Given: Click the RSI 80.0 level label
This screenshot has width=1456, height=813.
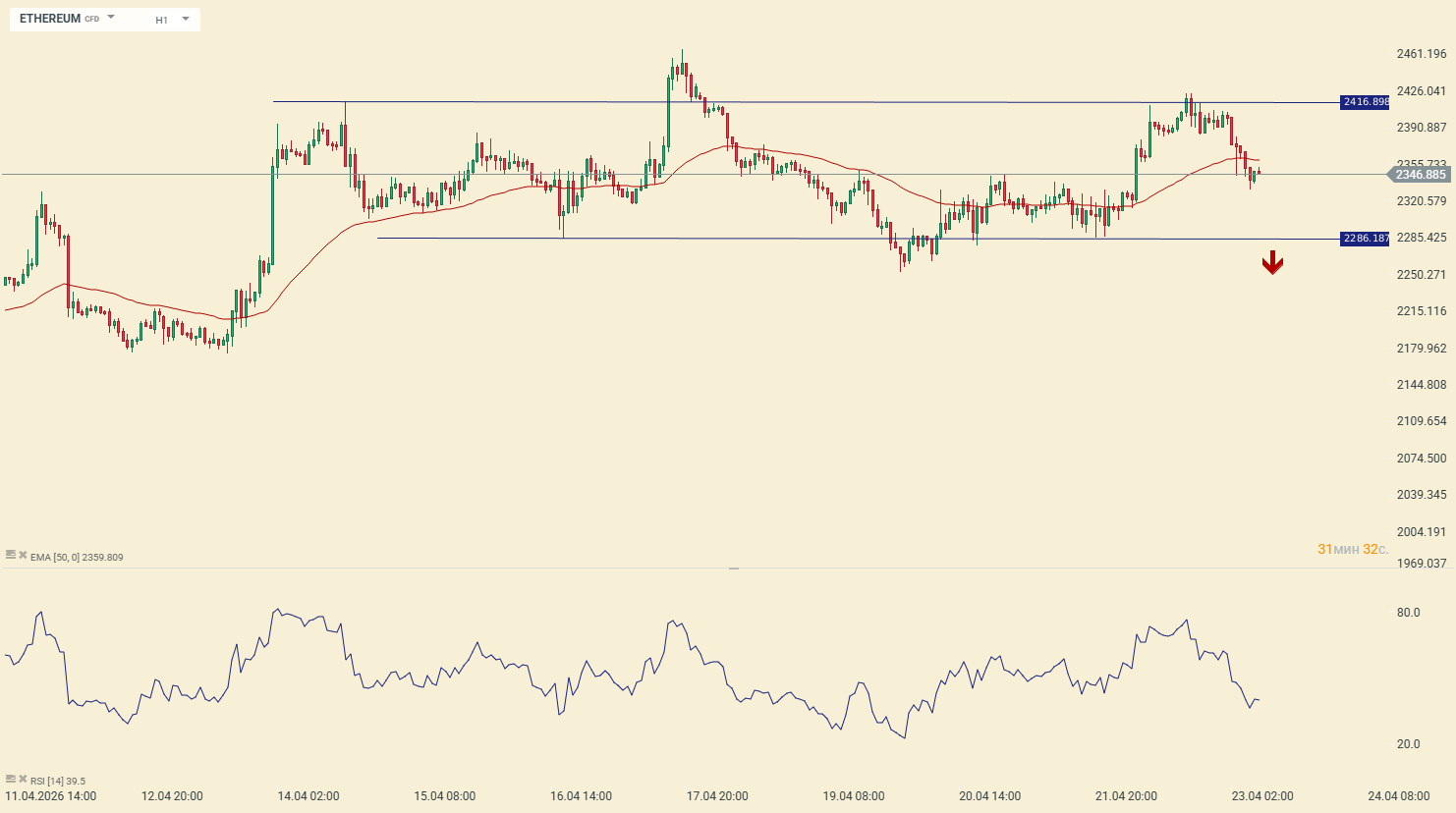Looking at the screenshot, I should pos(1408,613).
